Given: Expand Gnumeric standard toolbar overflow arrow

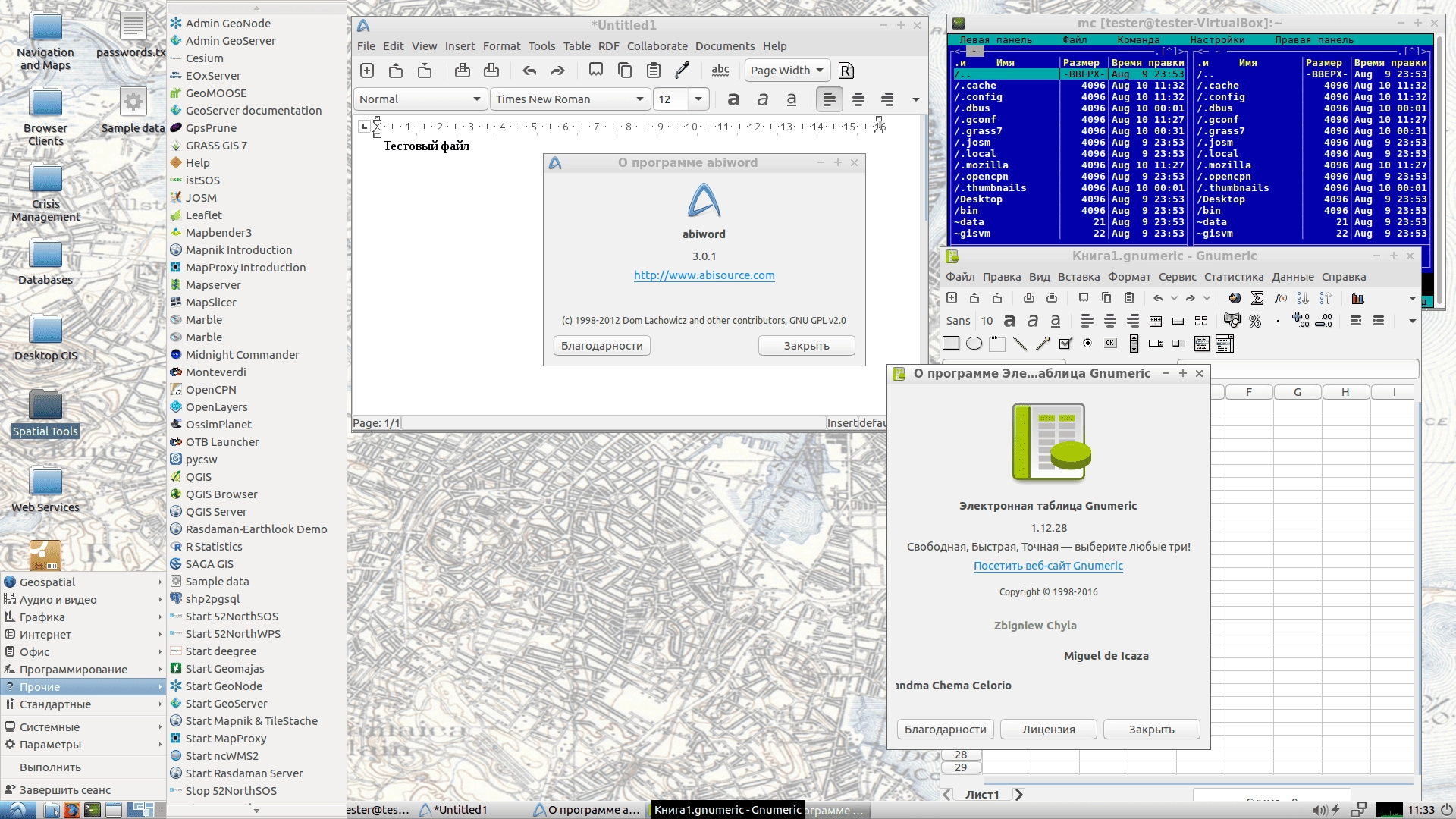Looking at the screenshot, I should pyautogui.click(x=1412, y=298).
